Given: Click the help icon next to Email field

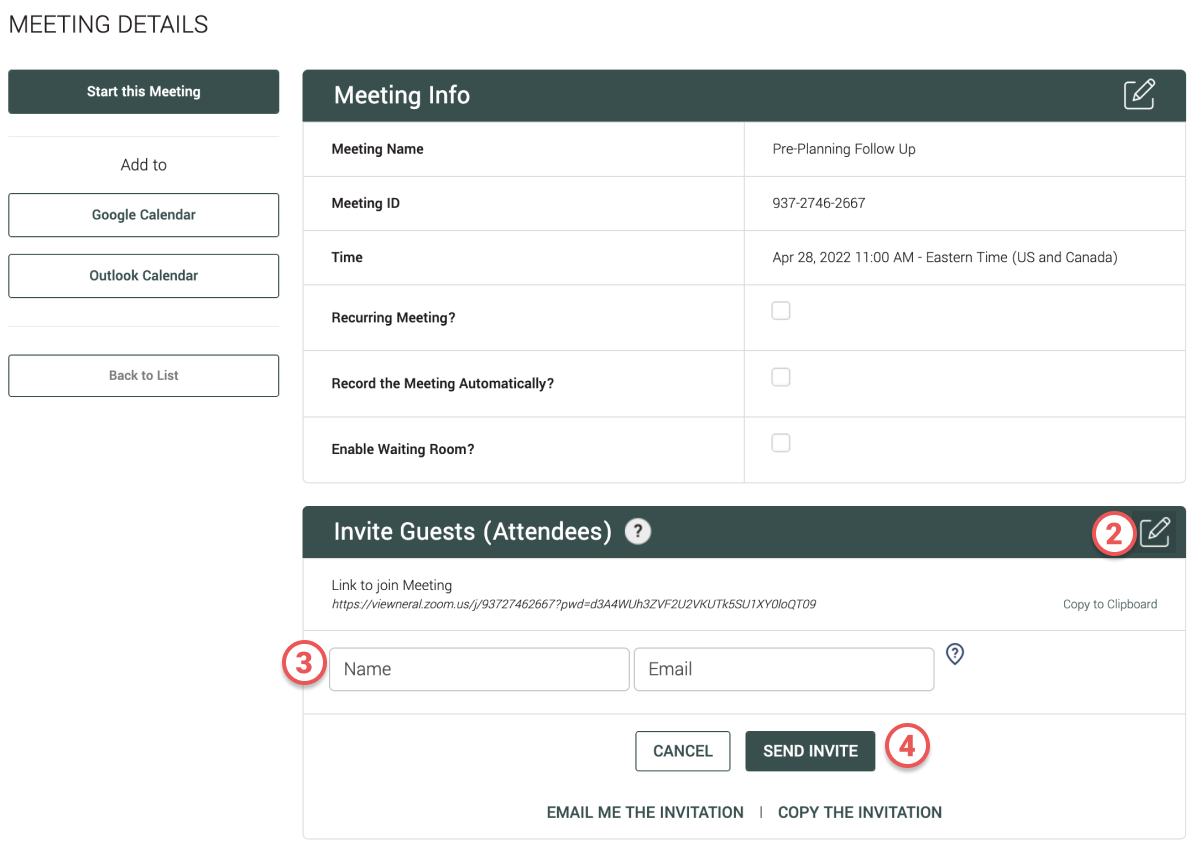Looking at the screenshot, I should point(955,654).
